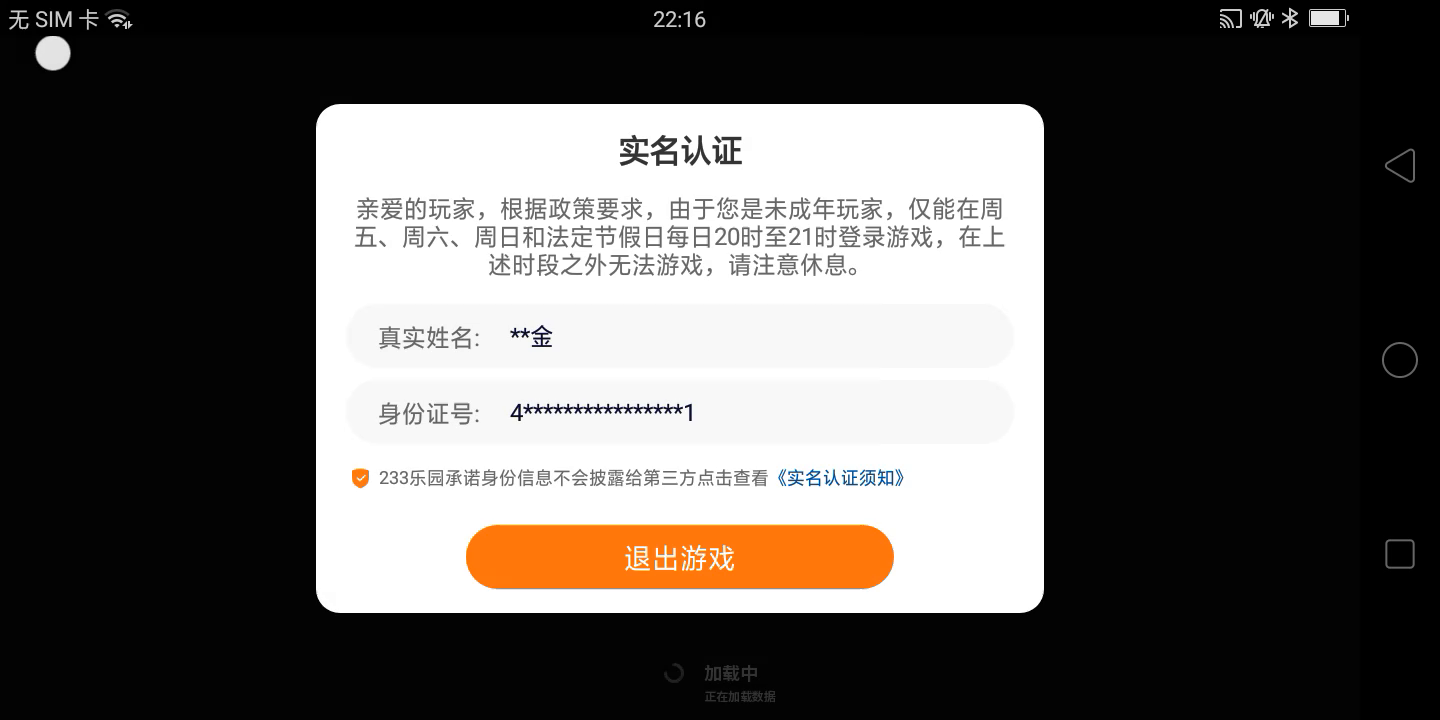Tap the loading spinner beside 加载中
This screenshot has width=1440, height=720.
(x=674, y=674)
